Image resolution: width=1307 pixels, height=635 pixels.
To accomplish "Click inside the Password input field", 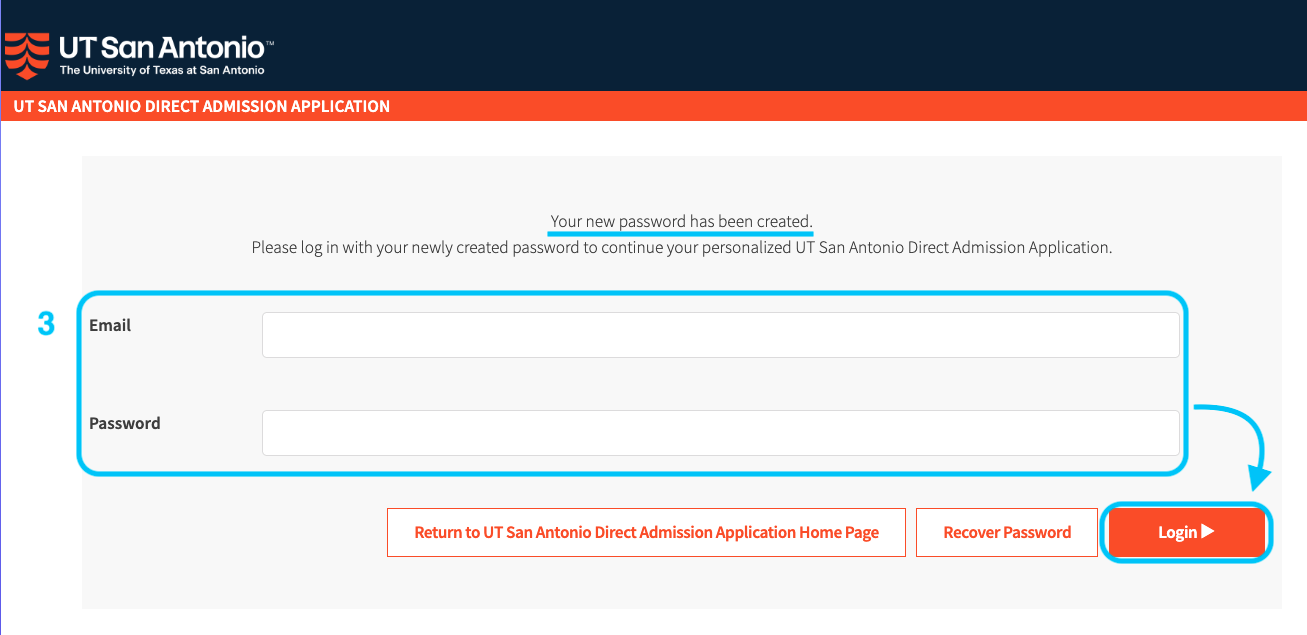I will [x=720, y=432].
